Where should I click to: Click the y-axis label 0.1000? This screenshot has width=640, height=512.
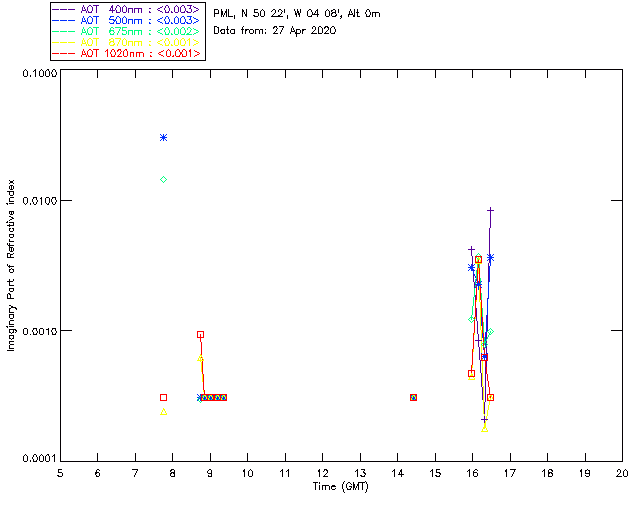click(39, 73)
